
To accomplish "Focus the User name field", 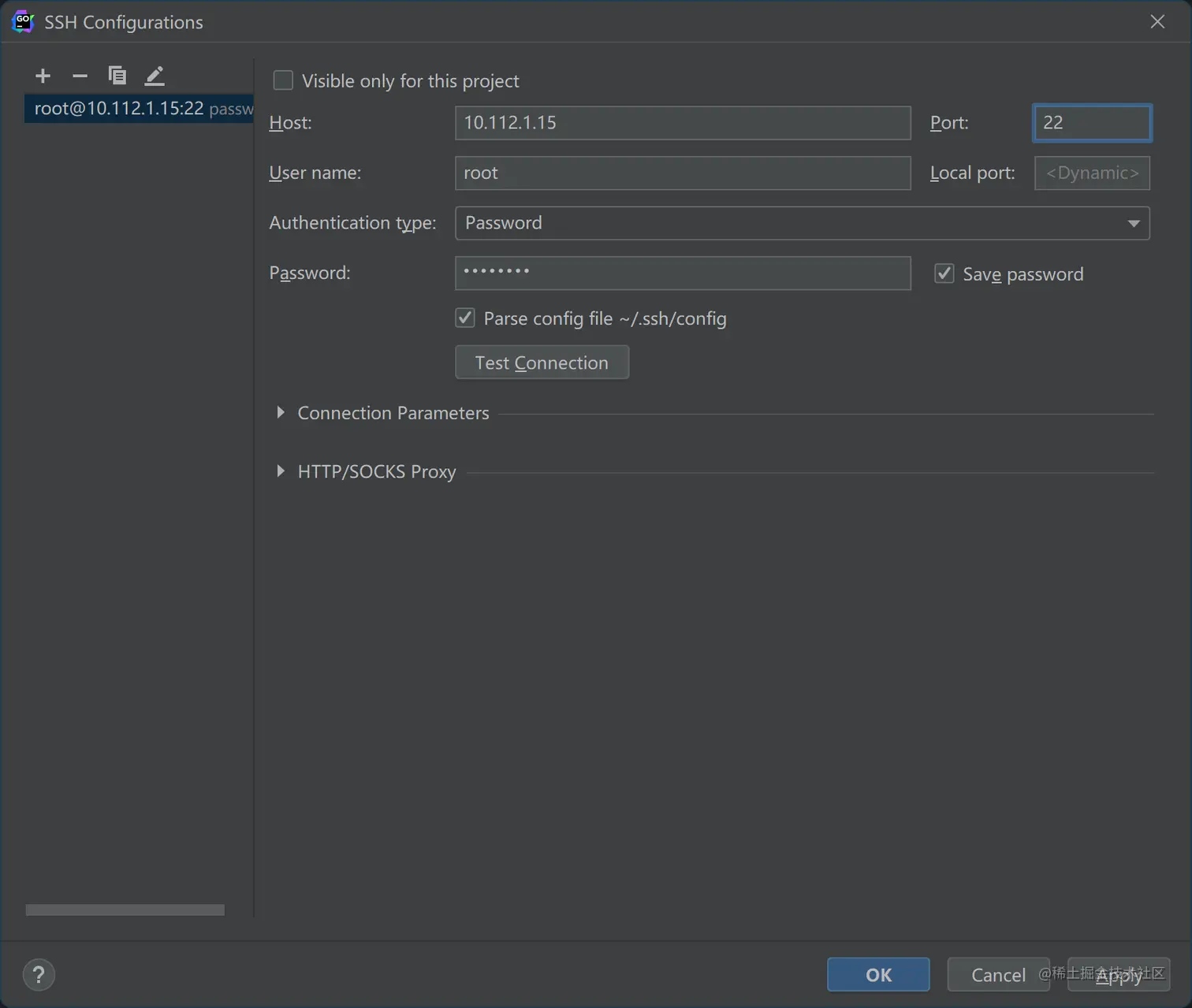I will pos(683,173).
